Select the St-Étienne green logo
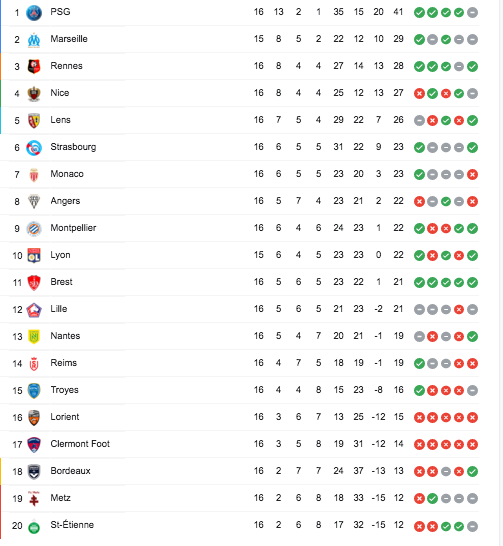Viewport: 503px width, 546px height. [x=34, y=526]
